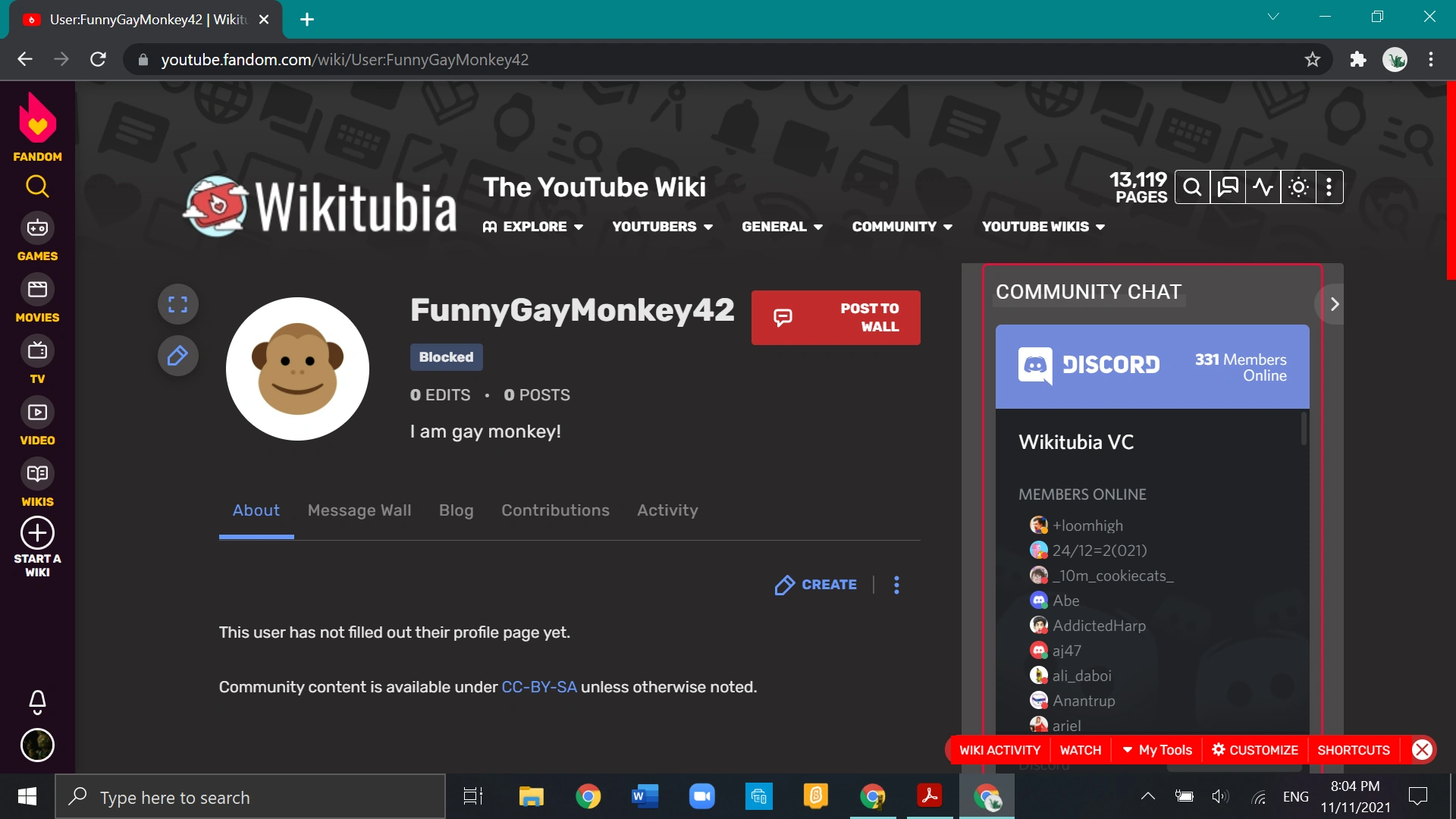
Task: Collapse the Community Chat side panel arrow
Action: 1334,304
